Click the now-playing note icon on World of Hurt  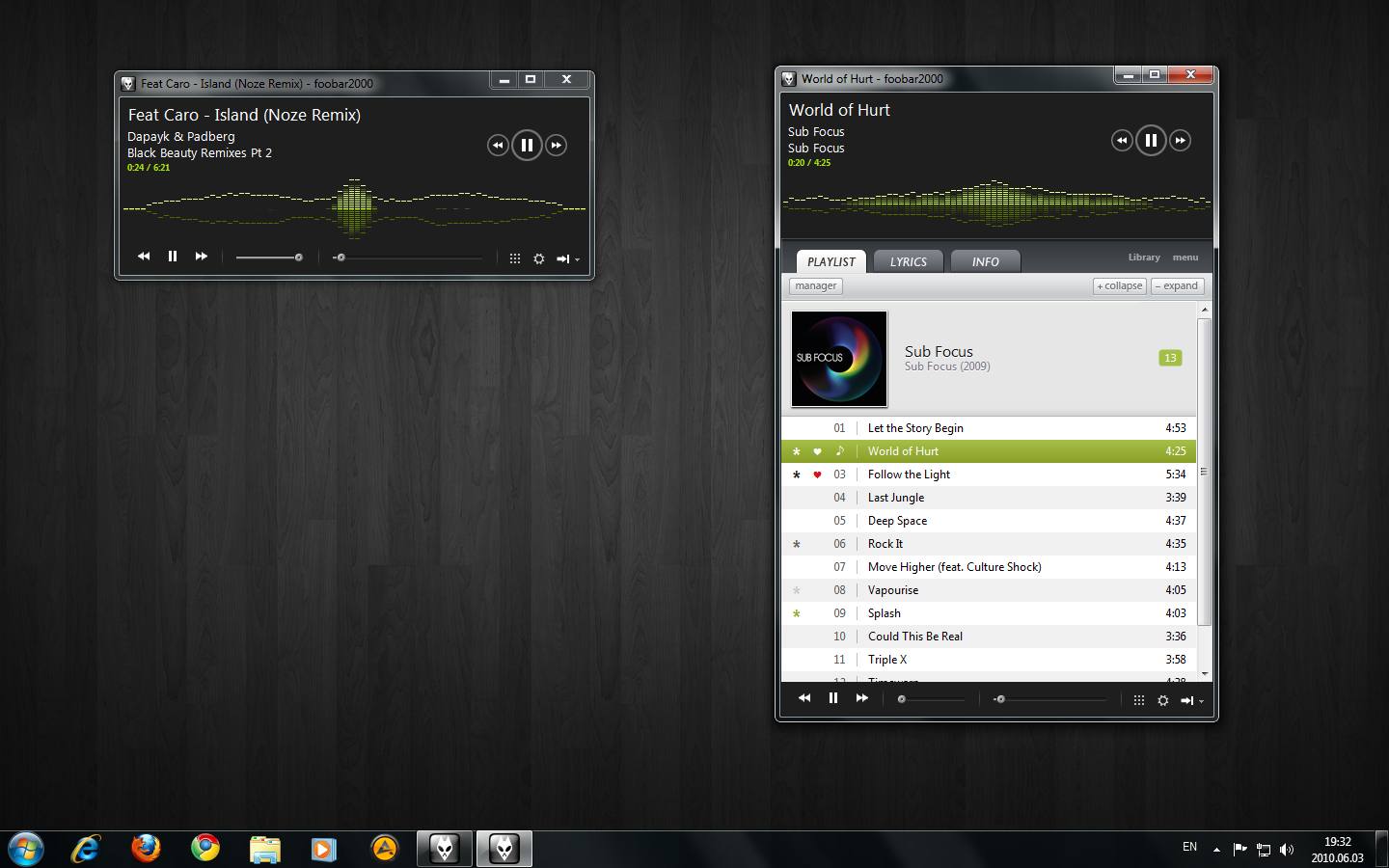840,450
